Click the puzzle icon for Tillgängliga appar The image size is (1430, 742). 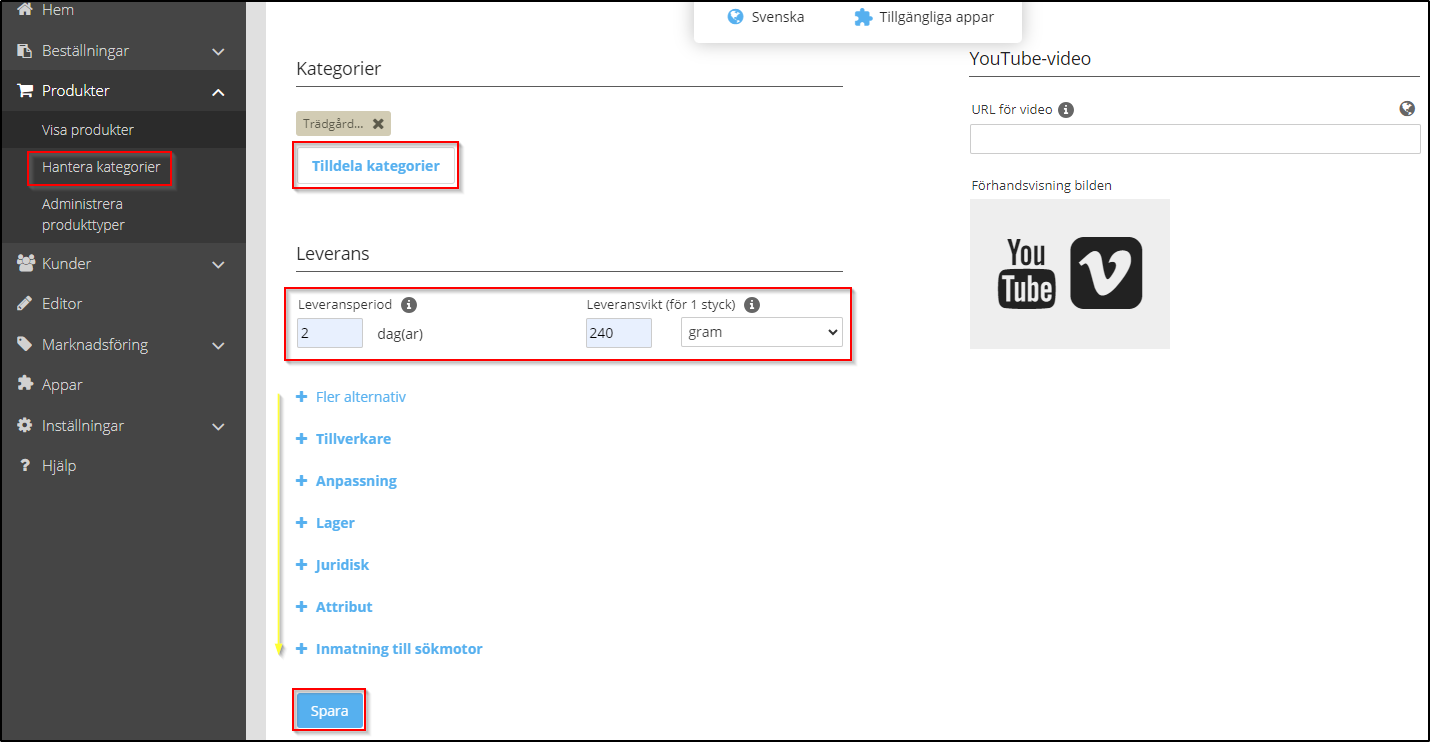coord(863,17)
